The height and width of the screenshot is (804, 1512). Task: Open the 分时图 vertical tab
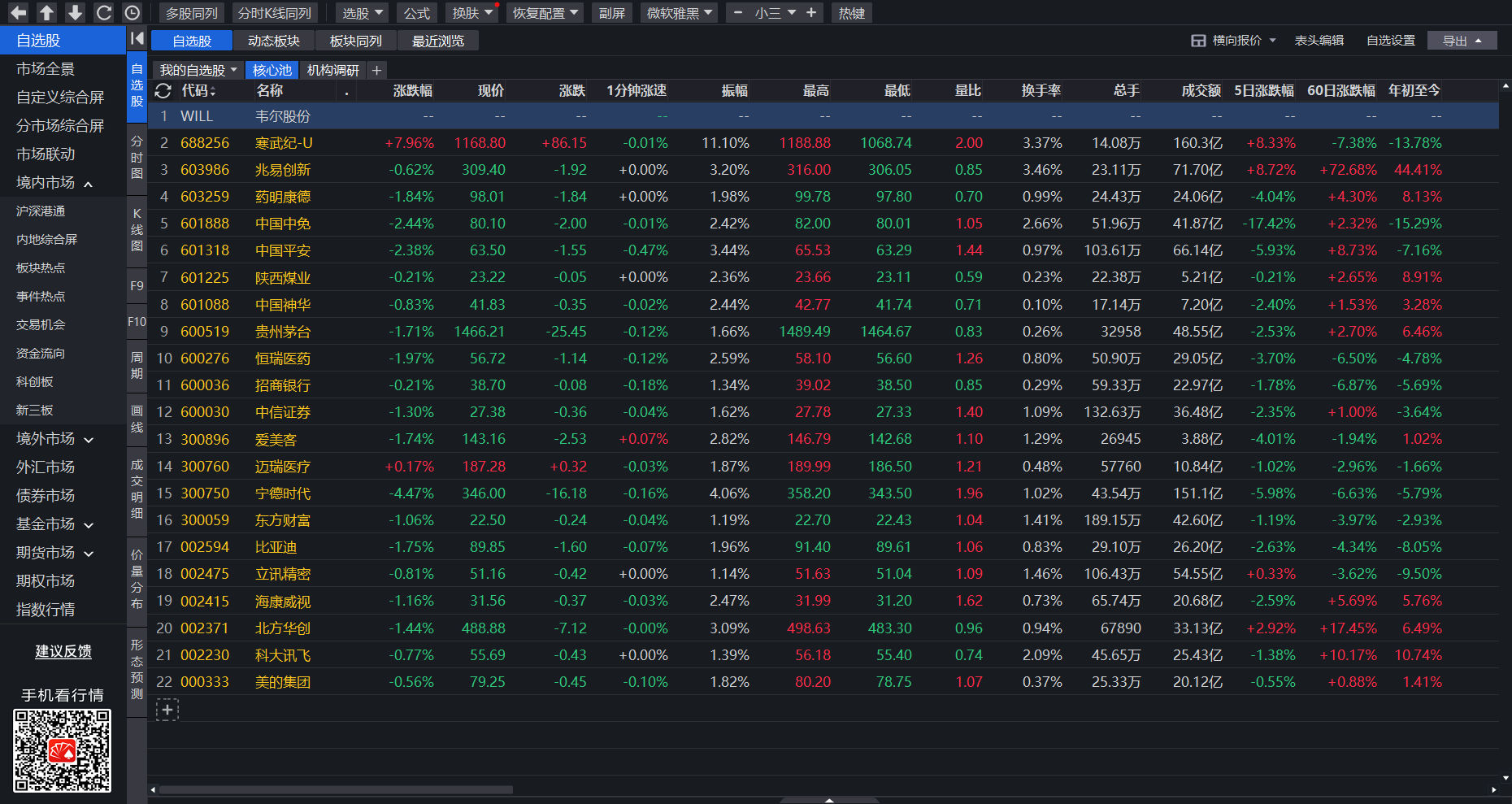click(137, 157)
